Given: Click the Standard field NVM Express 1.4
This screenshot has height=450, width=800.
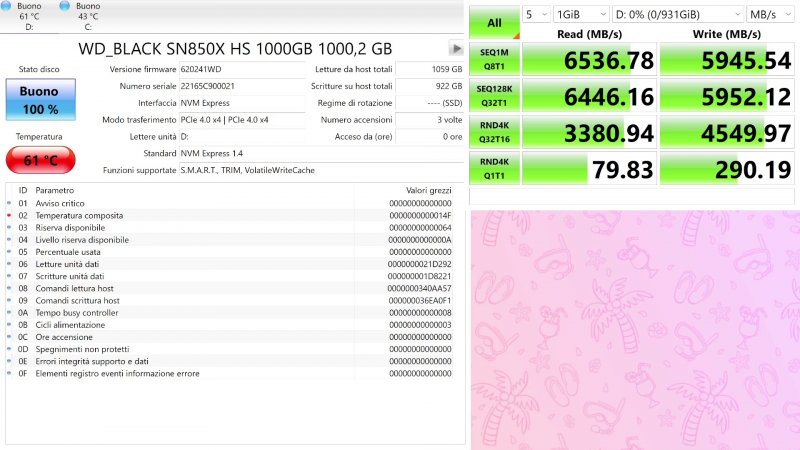Looking at the screenshot, I should (x=321, y=154).
